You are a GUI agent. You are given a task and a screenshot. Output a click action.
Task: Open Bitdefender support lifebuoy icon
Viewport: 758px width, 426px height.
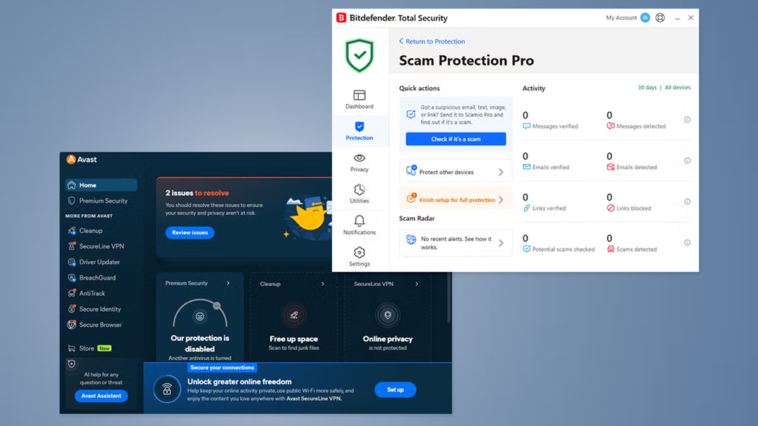(x=660, y=18)
